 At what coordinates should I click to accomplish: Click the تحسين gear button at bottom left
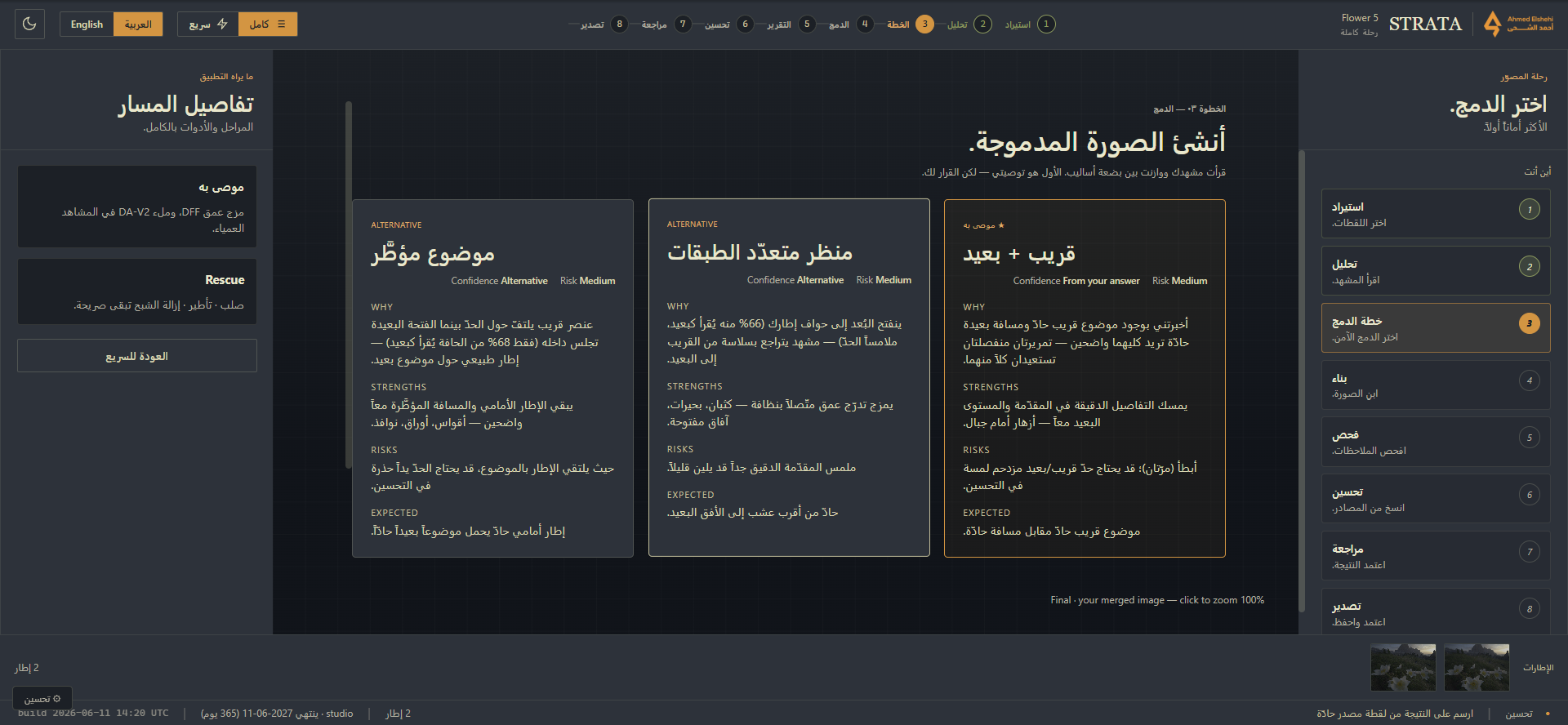tap(42, 699)
